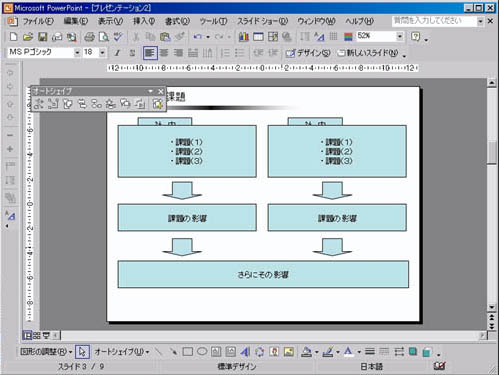Open the AutoShapes menu in drawing toolbar

pyautogui.click(x=122, y=352)
